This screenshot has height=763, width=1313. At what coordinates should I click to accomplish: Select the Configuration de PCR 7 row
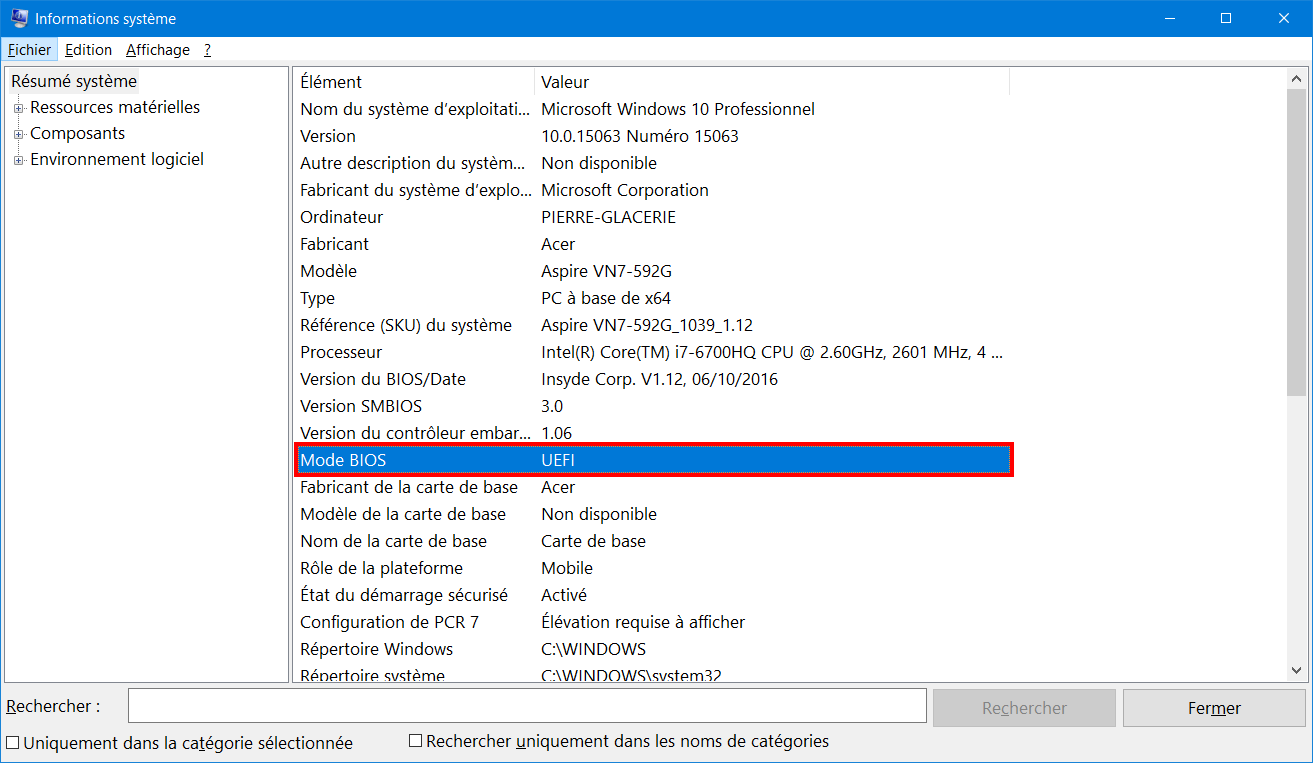pos(652,622)
